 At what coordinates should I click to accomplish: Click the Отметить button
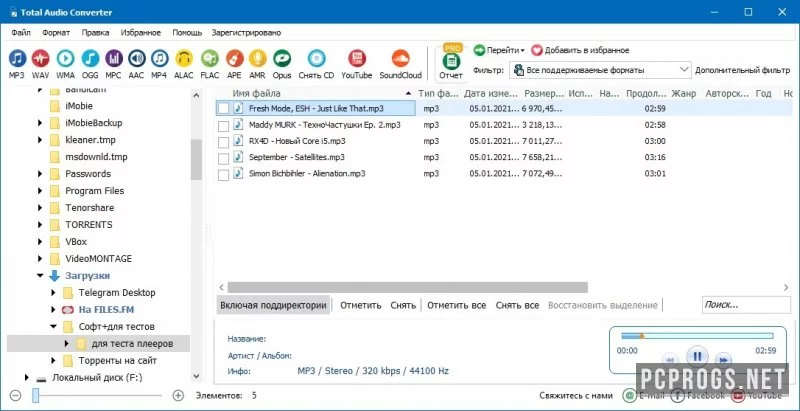pos(361,305)
